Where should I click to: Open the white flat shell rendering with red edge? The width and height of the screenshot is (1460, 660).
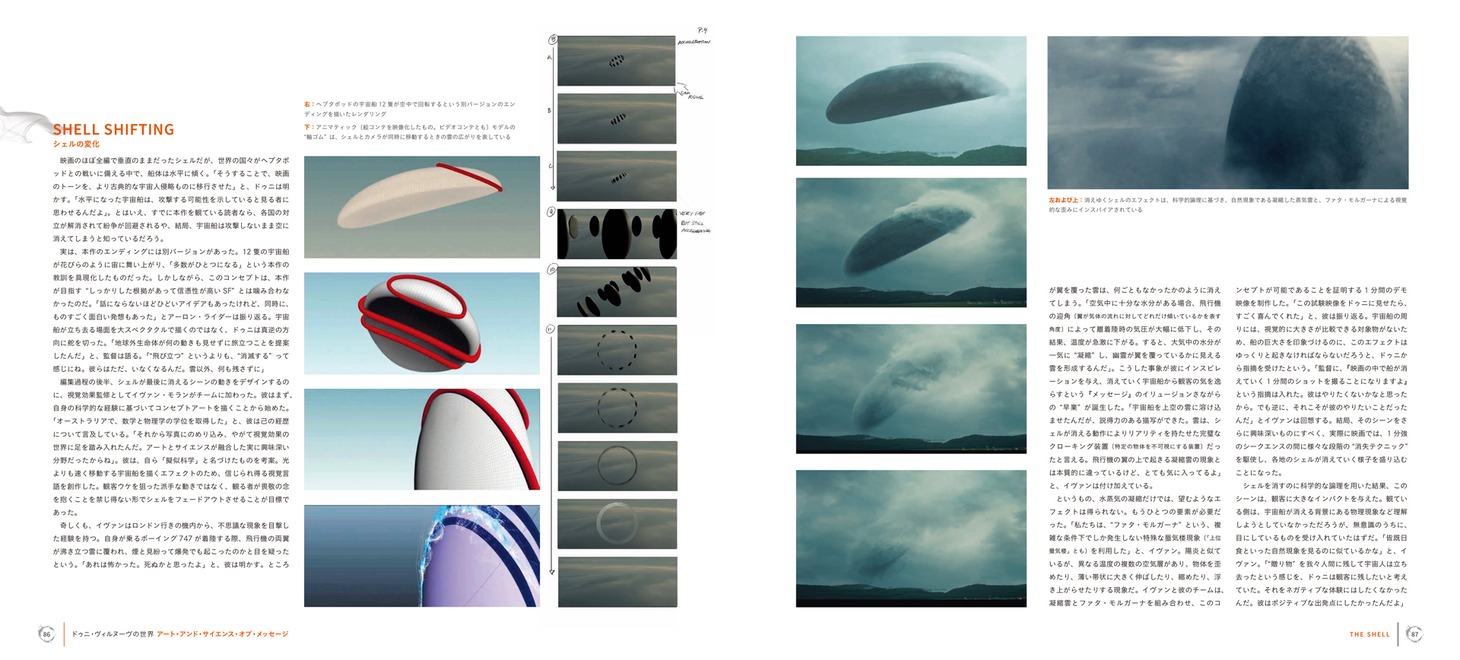[x=420, y=205]
